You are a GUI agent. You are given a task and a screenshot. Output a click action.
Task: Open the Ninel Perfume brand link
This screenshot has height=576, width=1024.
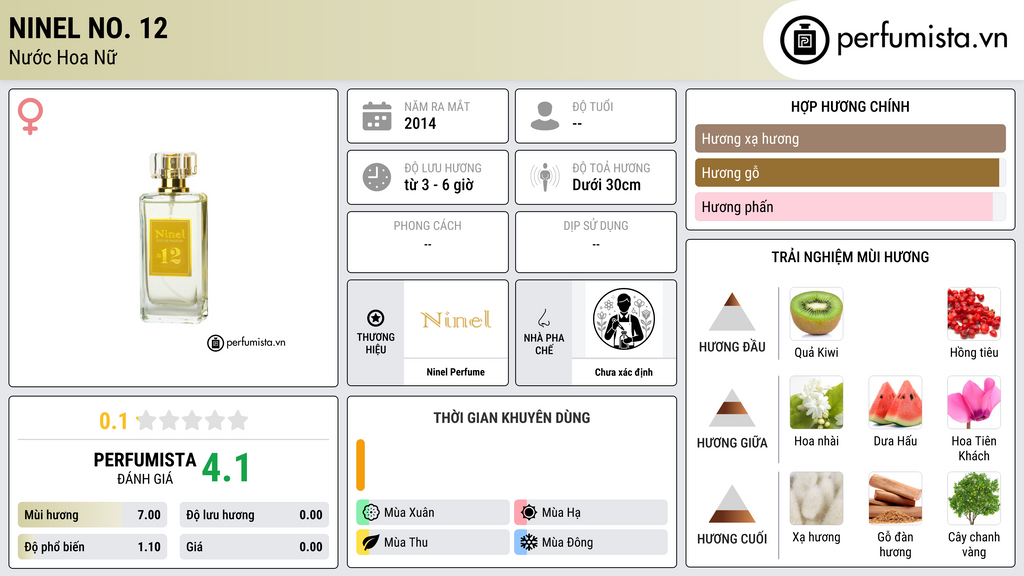pos(456,372)
